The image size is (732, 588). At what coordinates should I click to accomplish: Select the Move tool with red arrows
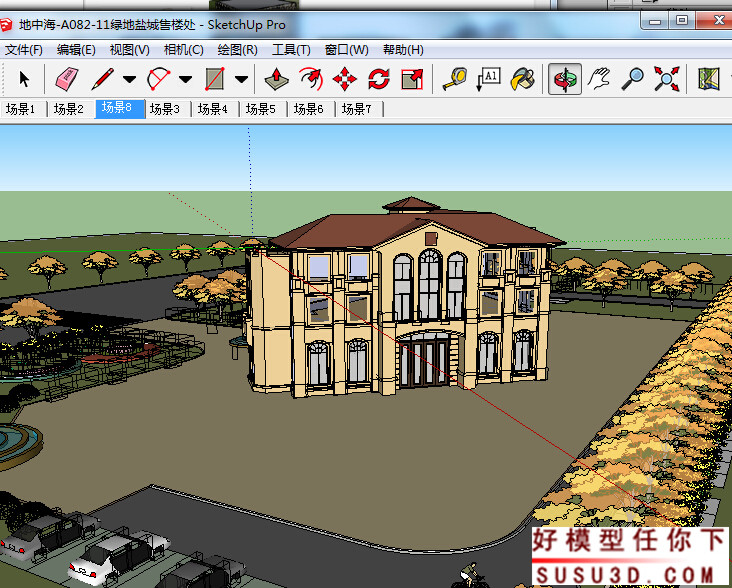point(345,78)
